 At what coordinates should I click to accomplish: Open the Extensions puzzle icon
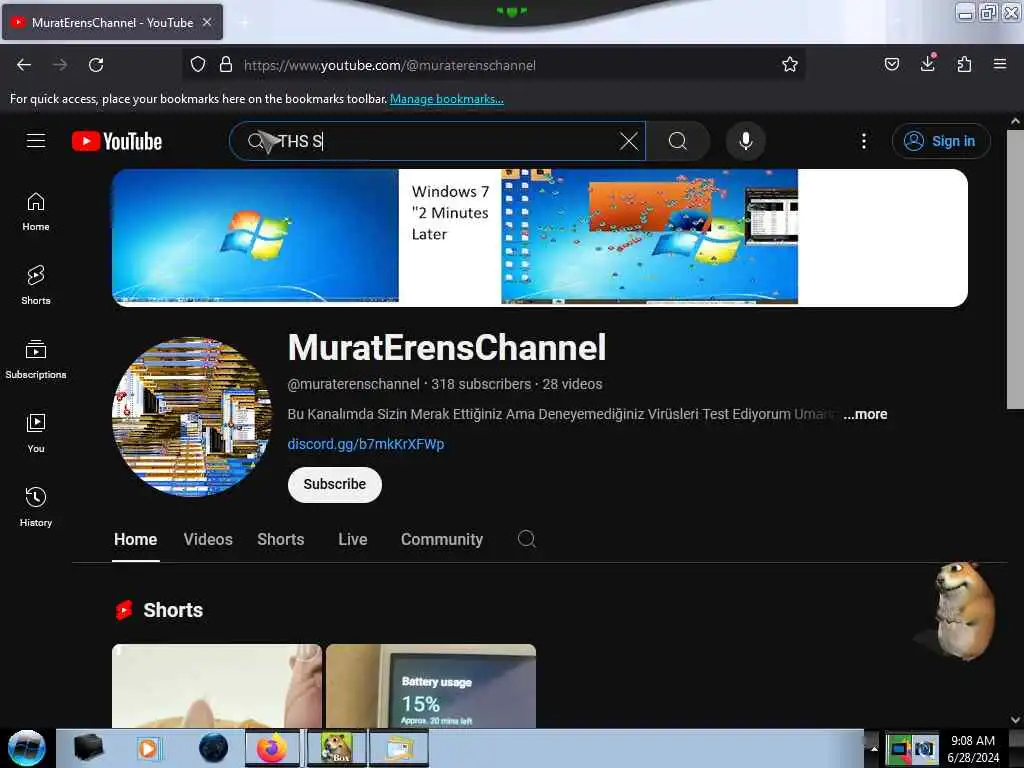pos(964,64)
